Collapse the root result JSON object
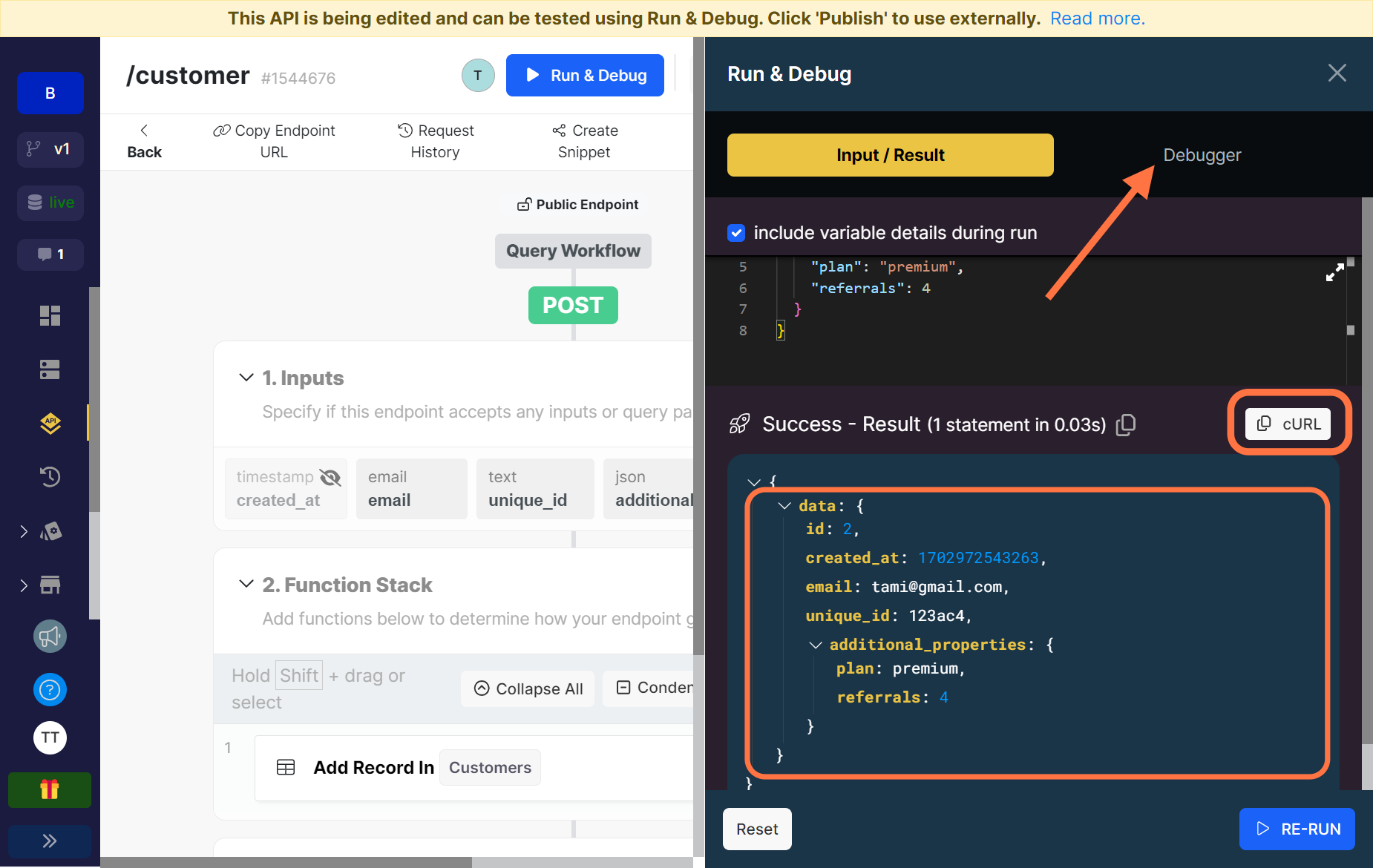 pyautogui.click(x=754, y=482)
